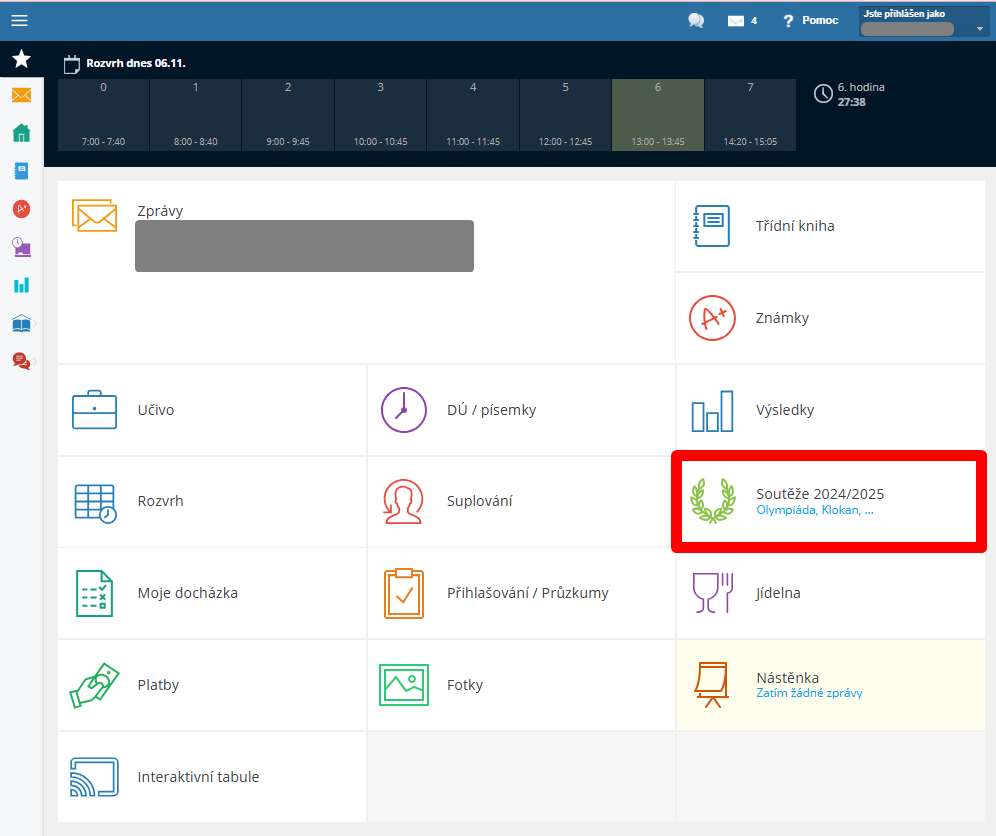The image size is (996, 836).
Task: Open the Výsledky results tile
Action: (831, 410)
